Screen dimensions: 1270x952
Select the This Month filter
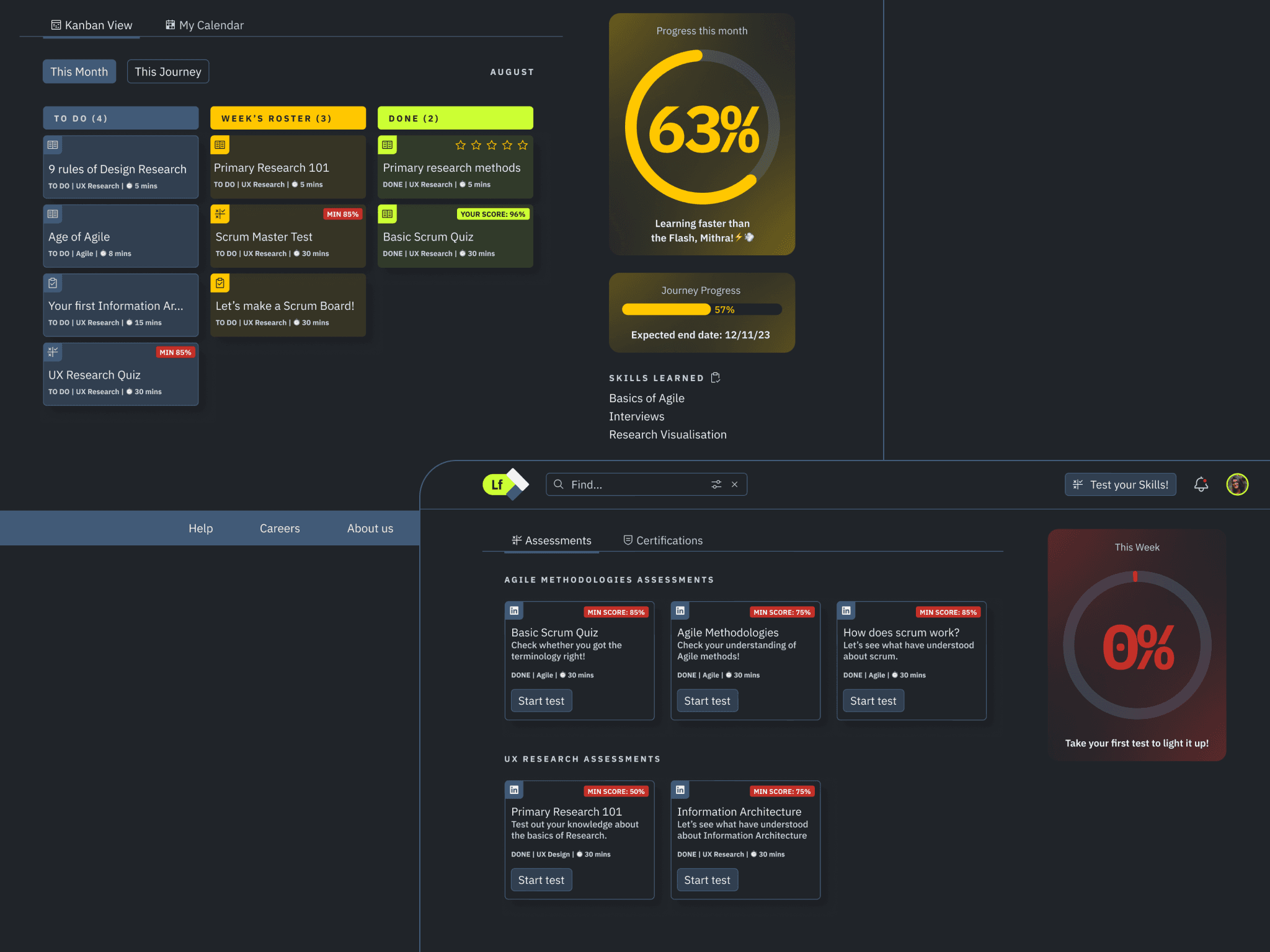(x=79, y=71)
